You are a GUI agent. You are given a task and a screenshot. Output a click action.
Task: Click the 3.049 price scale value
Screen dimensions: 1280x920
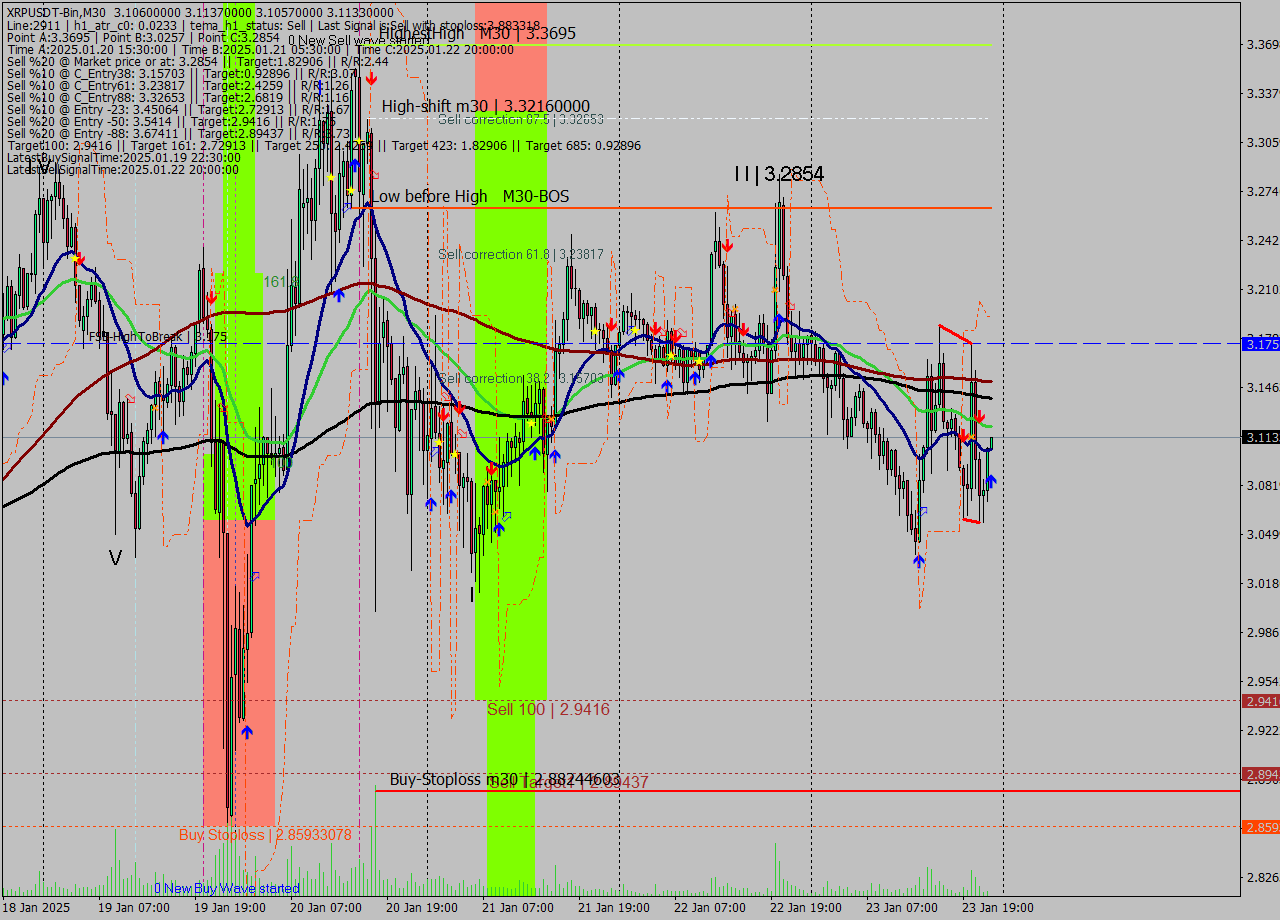click(1262, 534)
